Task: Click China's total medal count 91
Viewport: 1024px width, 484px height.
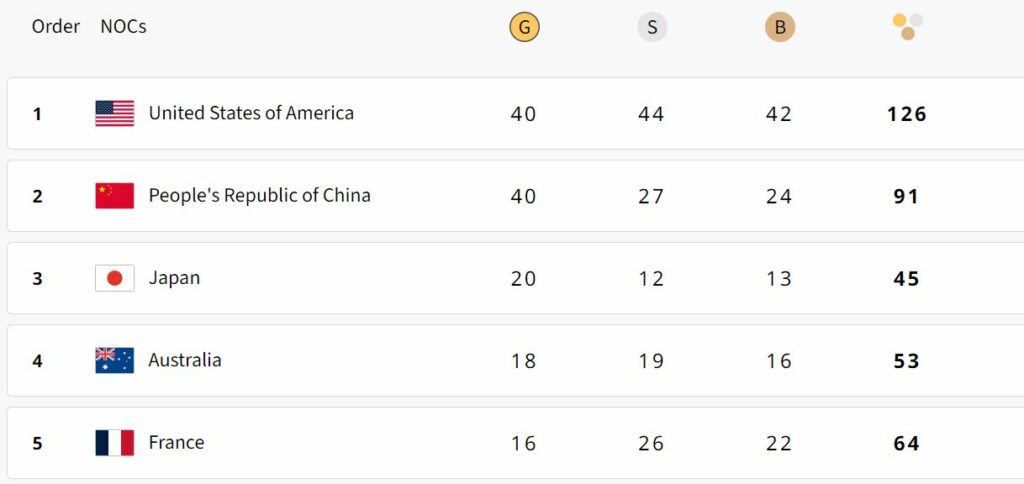Action: [x=906, y=196]
